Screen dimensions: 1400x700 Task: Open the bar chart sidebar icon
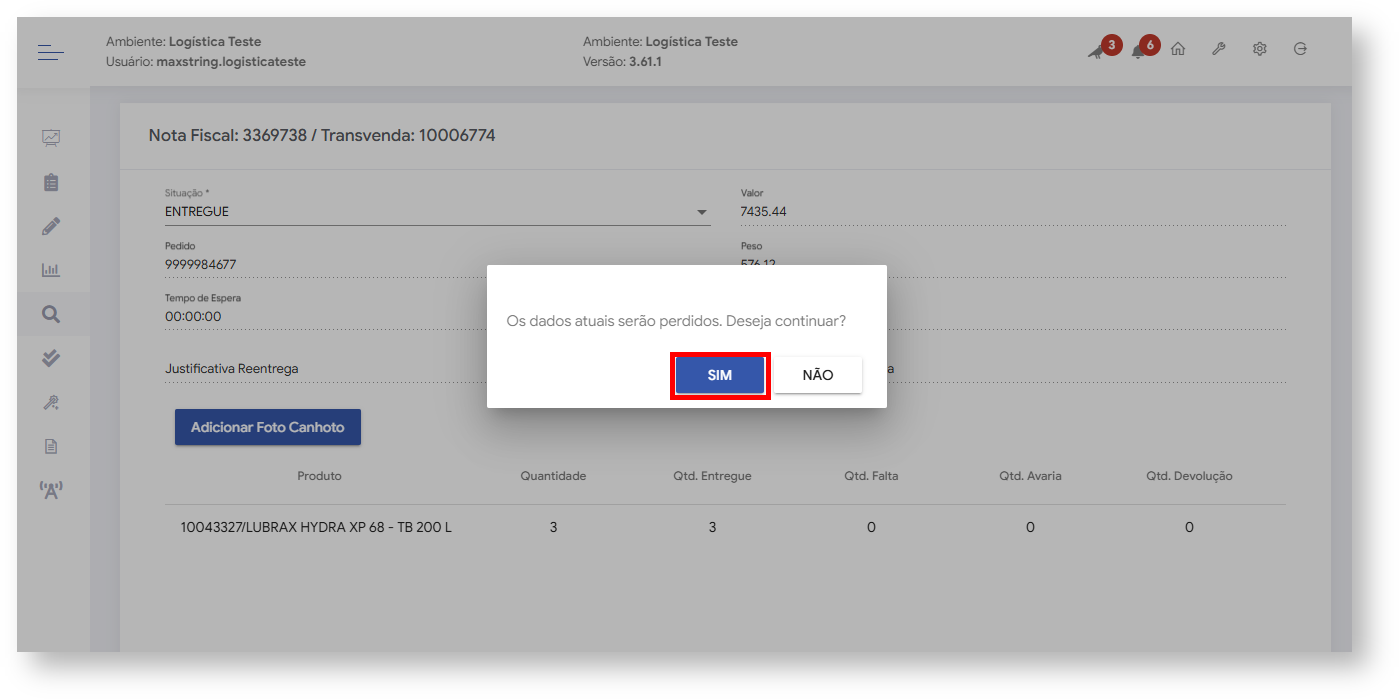[51, 270]
